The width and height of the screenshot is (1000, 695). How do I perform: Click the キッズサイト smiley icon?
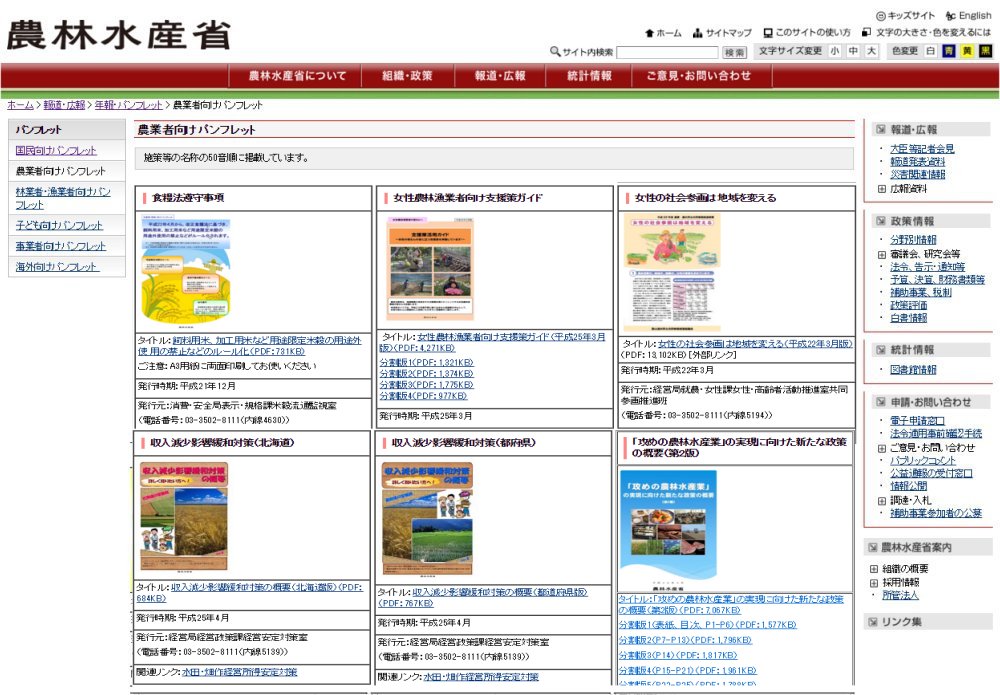880,16
